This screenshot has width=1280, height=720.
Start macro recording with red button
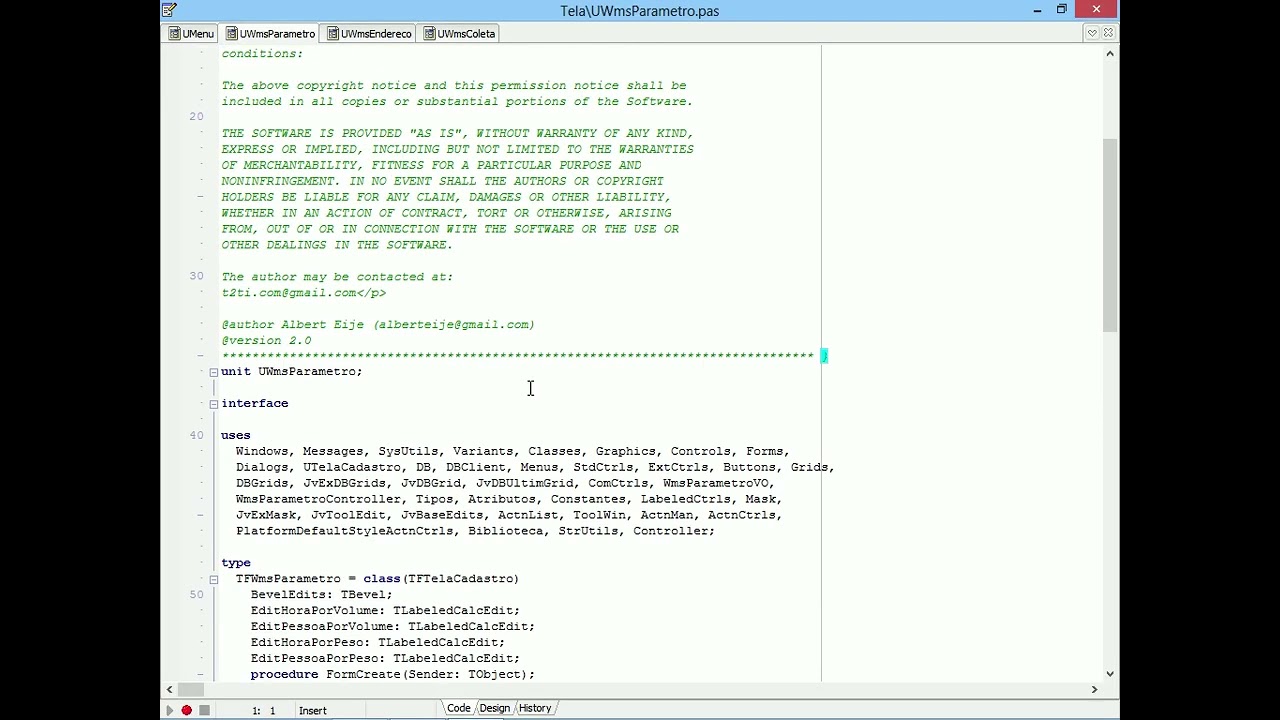(186, 710)
